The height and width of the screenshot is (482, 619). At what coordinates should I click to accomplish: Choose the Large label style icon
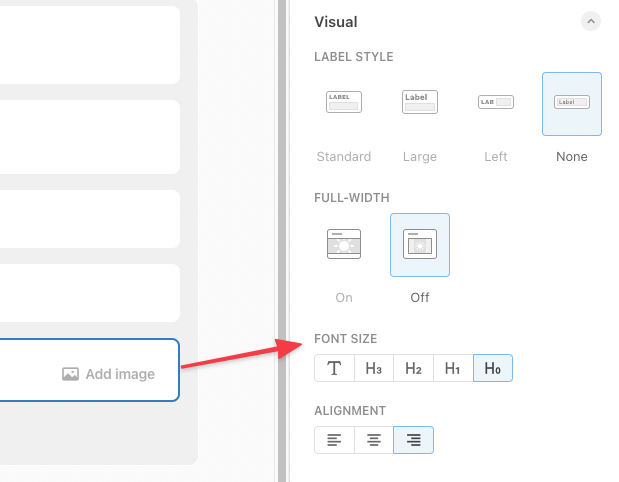pos(419,102)
